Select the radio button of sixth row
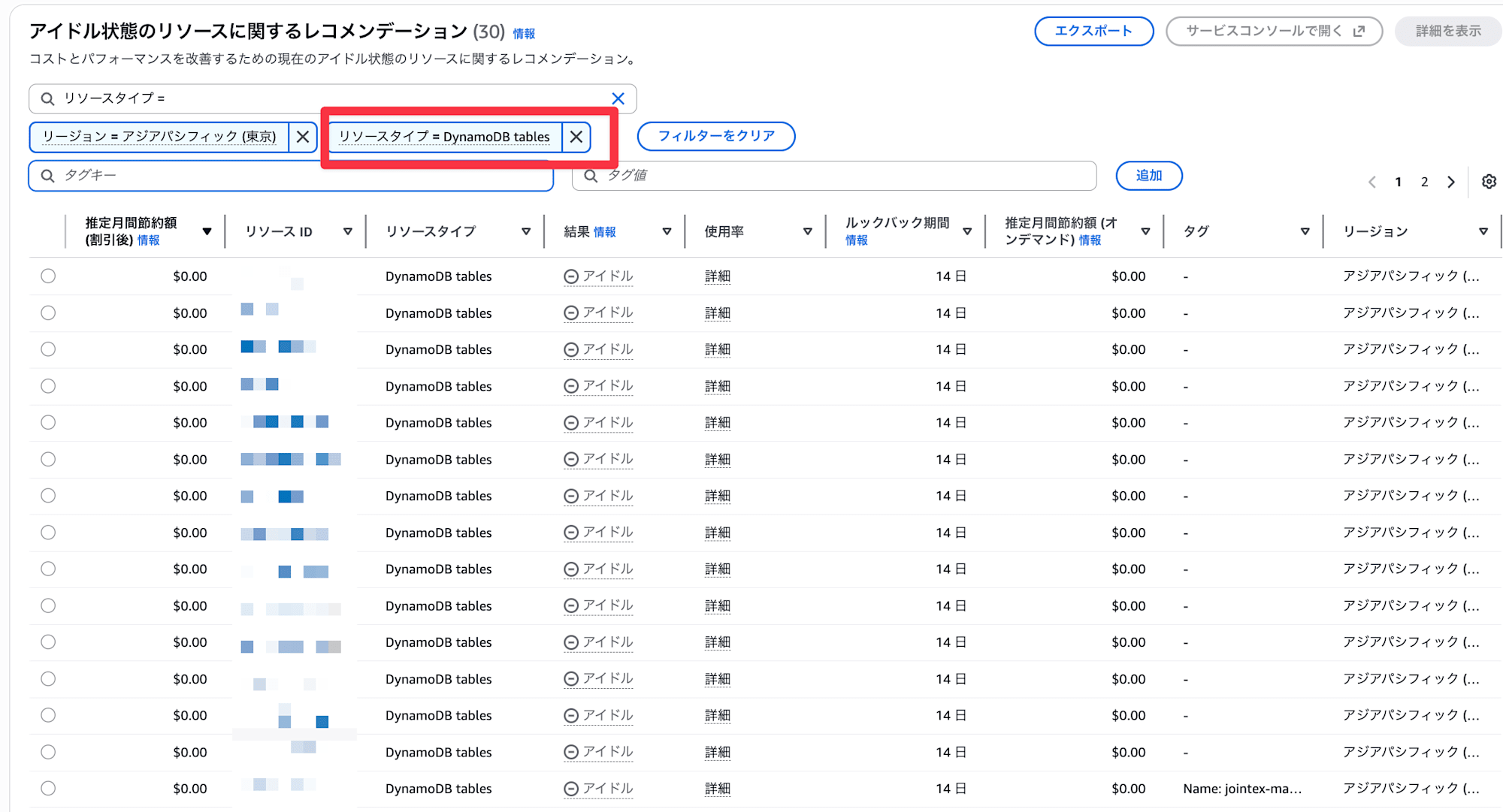 (48, 459)
